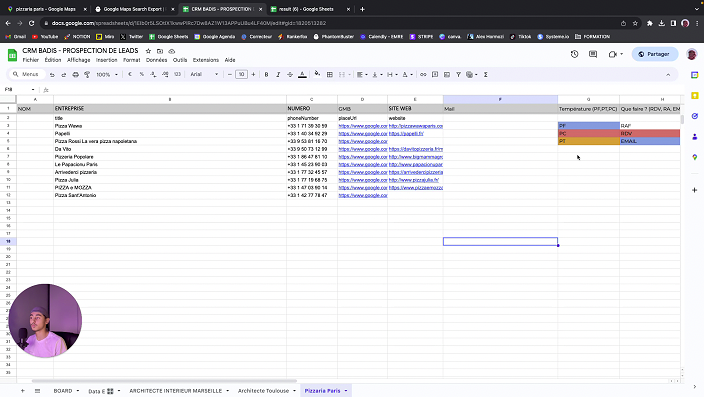Star the CRM BADIS document

pos(148,51)
